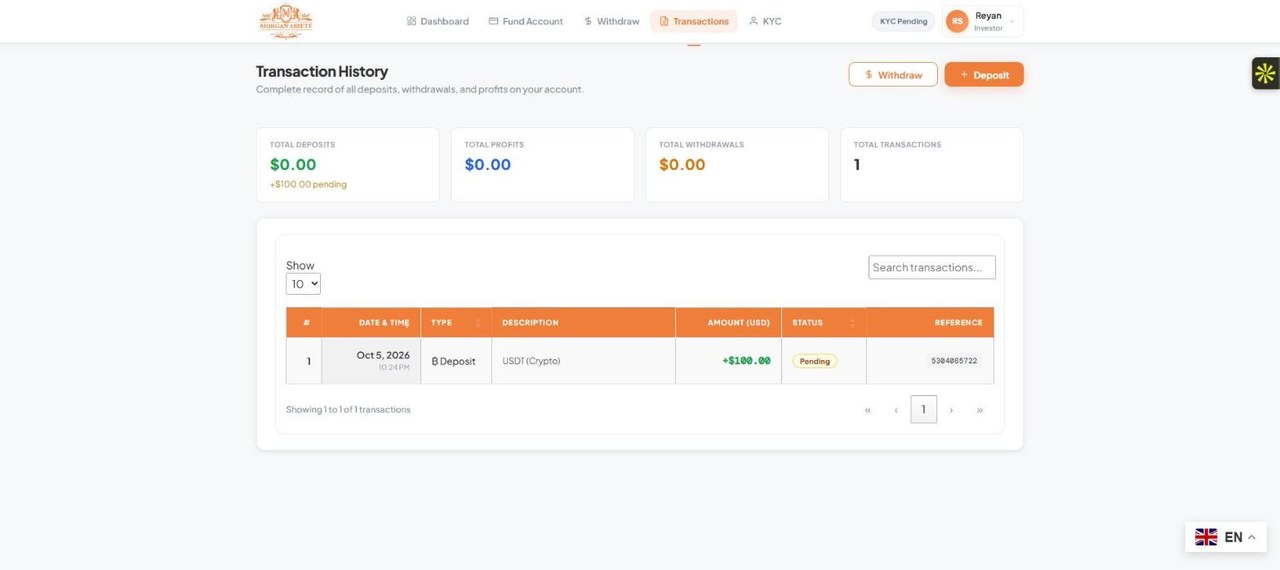Viewport: 1280px width, 570px height.
Task: Click the Transactions document icon
Action: (664, 21)
